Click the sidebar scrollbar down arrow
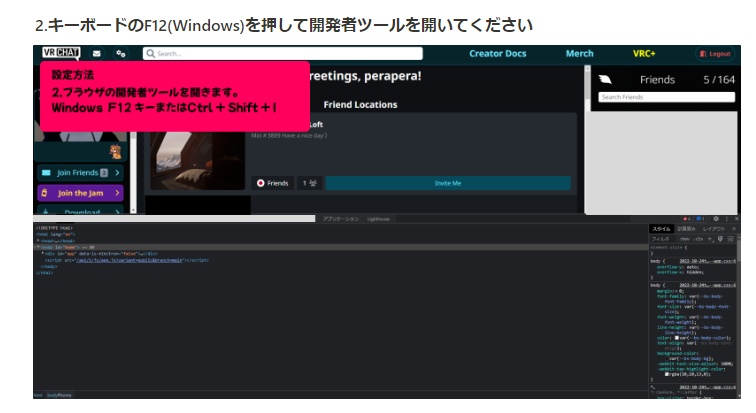756x413 pixels. point(134,211)
